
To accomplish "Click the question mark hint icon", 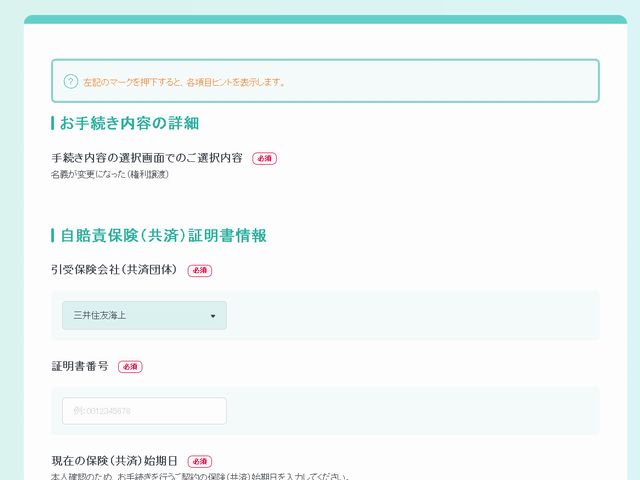I will pyautogui.click(x=71, y=81).
